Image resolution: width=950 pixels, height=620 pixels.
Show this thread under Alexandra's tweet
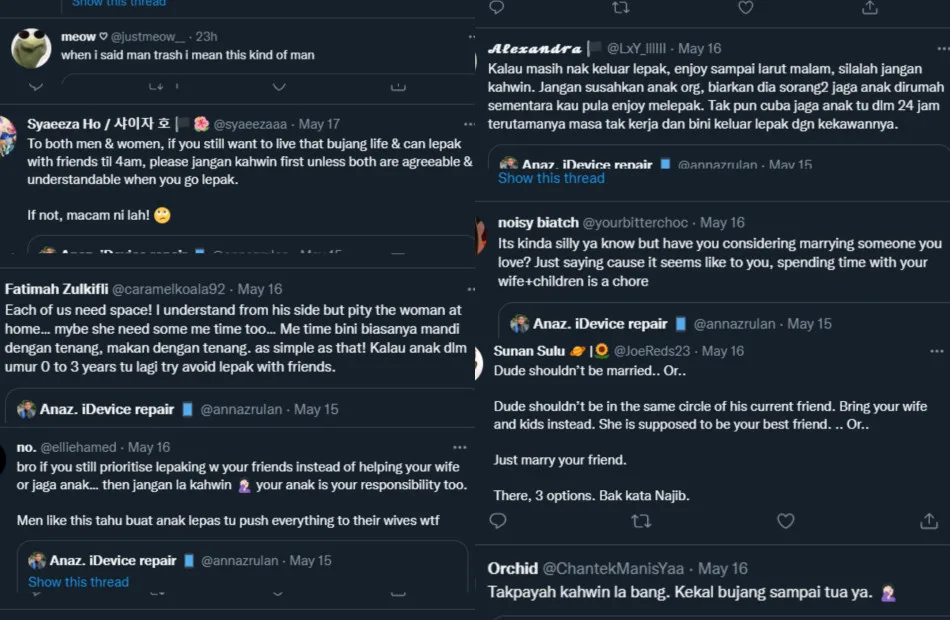pos(551,178)
